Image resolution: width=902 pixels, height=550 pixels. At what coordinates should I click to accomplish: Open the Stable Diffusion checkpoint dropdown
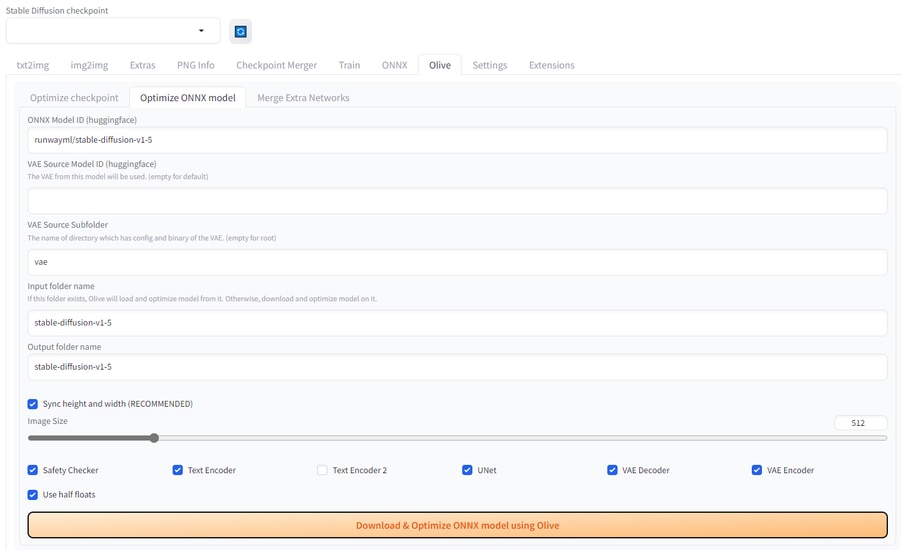112,31
